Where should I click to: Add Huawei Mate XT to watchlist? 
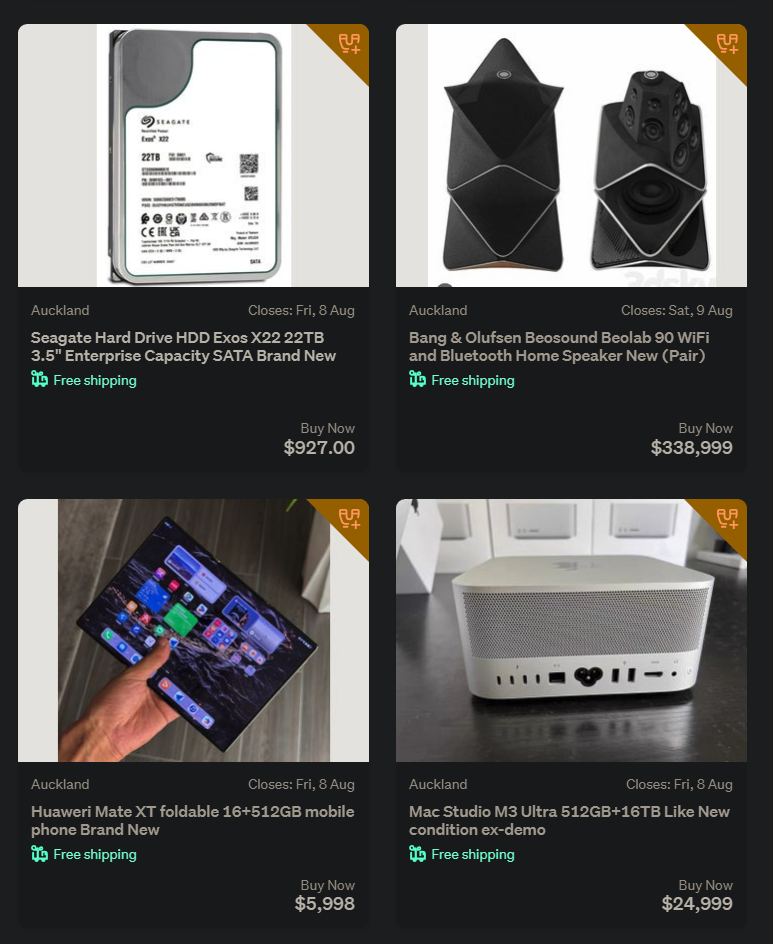350,518
